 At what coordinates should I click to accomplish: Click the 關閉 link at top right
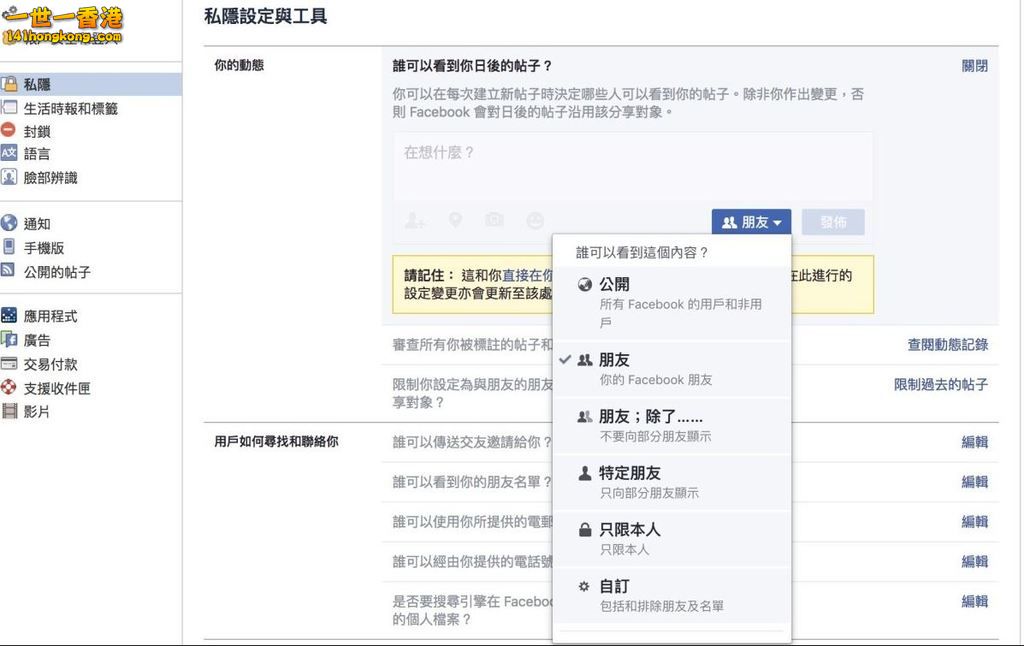pyautogui.click(x=974, y=66)
